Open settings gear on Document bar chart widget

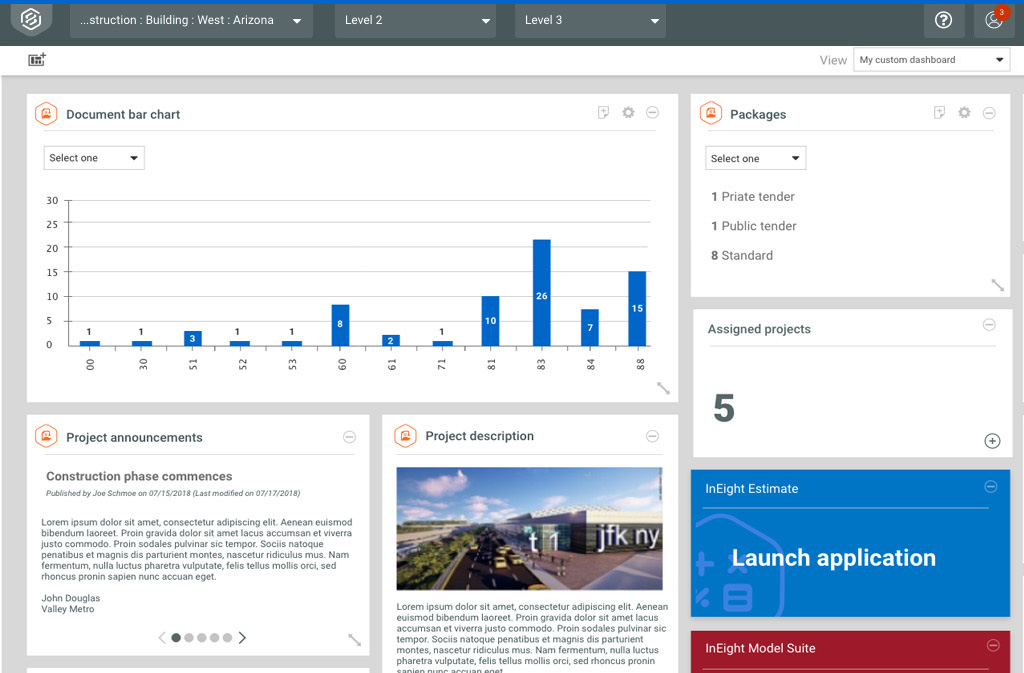[x=628, y=113]
